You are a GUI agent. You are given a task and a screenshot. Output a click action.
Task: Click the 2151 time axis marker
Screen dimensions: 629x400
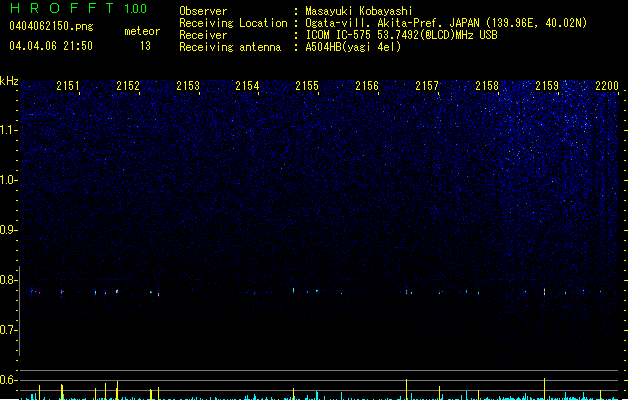(x=67, y=86)
